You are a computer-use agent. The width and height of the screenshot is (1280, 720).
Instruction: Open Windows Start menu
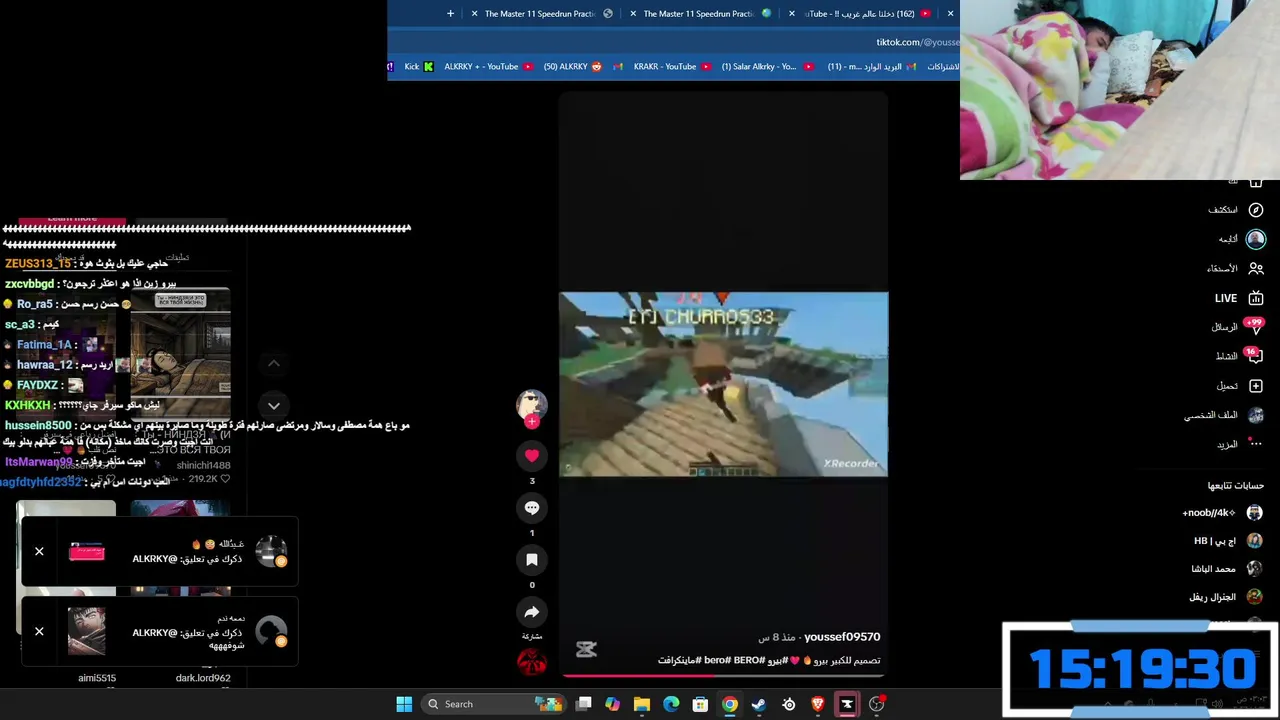coord(404,704)
